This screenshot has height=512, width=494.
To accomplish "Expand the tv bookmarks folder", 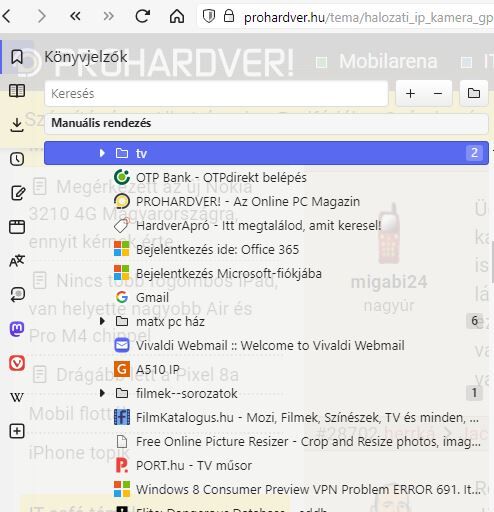I will [x=102, y=153].
